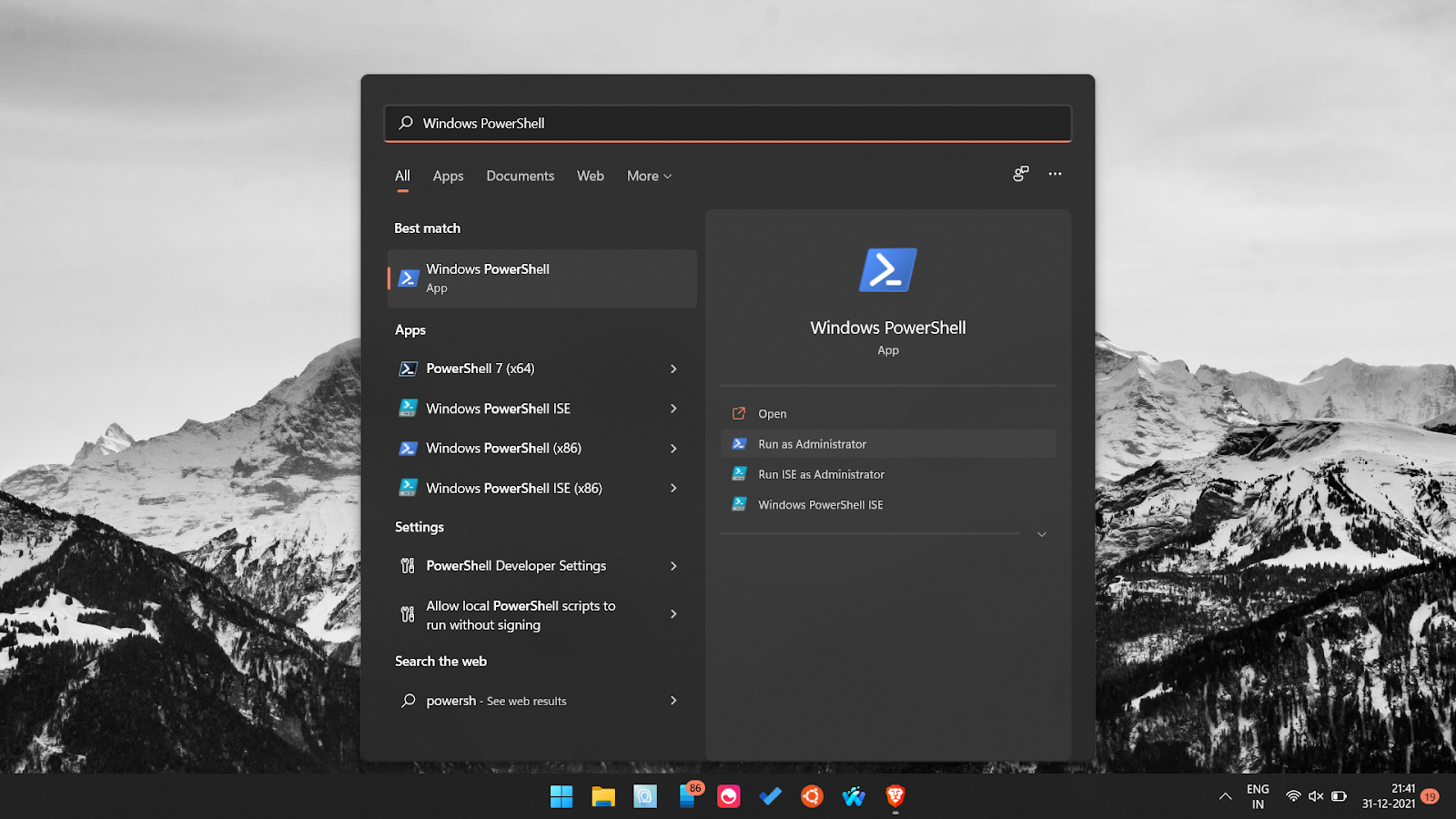Click large PowerShell logo in preview pane
Screen dimensions: 1456x819
tap(888, 270)
